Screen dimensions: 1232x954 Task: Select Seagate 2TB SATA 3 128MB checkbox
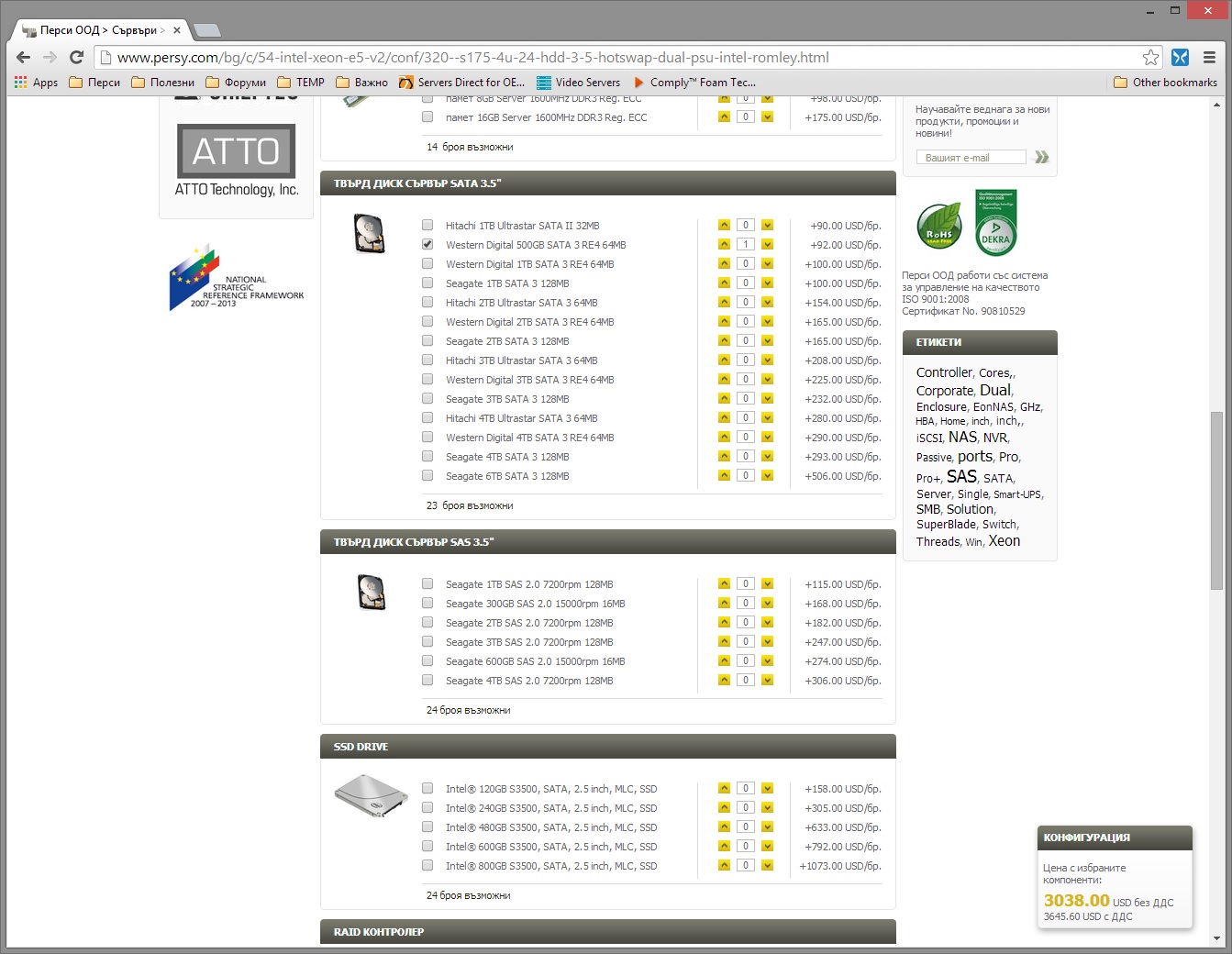tap(427, 340)
